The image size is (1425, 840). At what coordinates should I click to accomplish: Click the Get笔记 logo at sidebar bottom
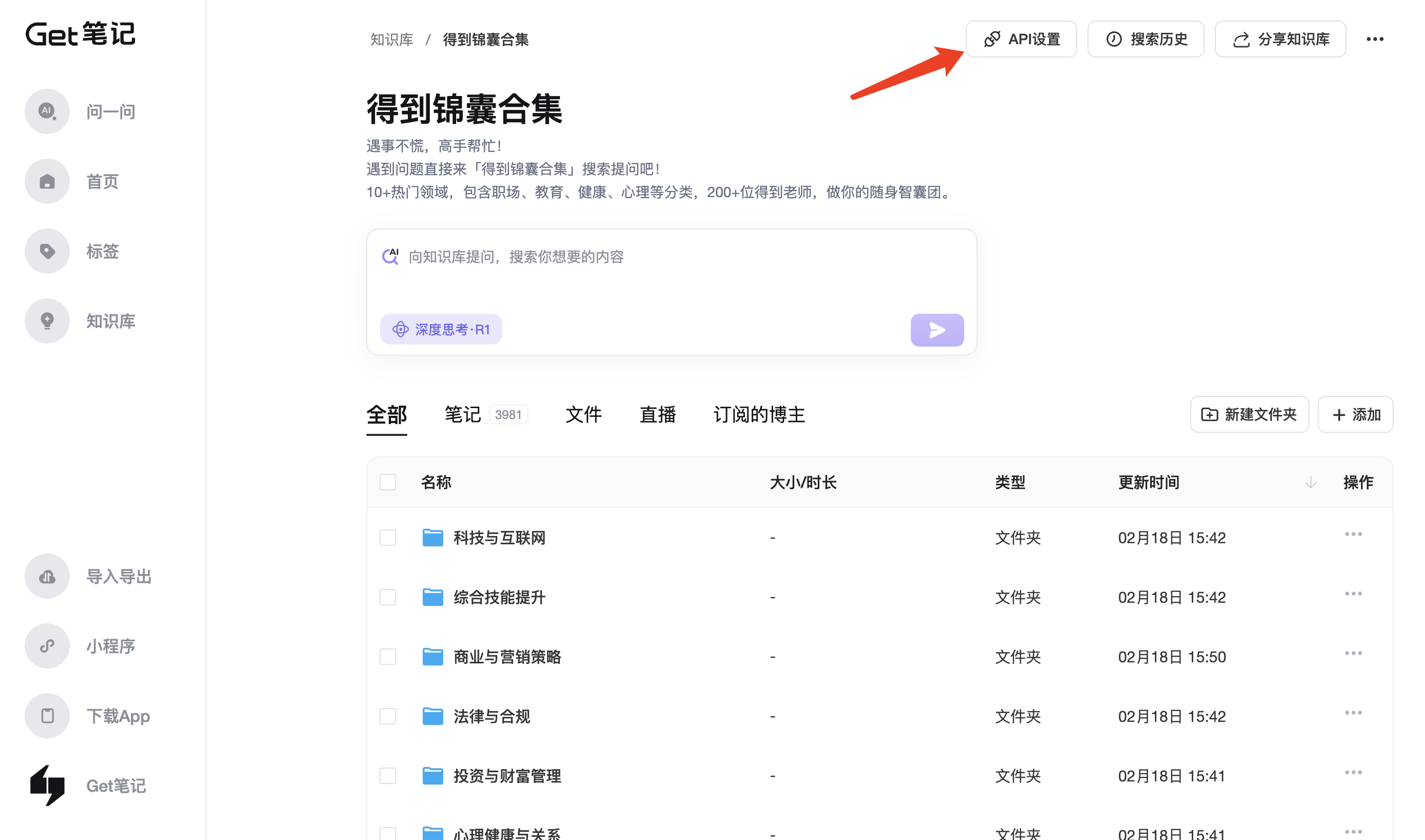[47, 786]
